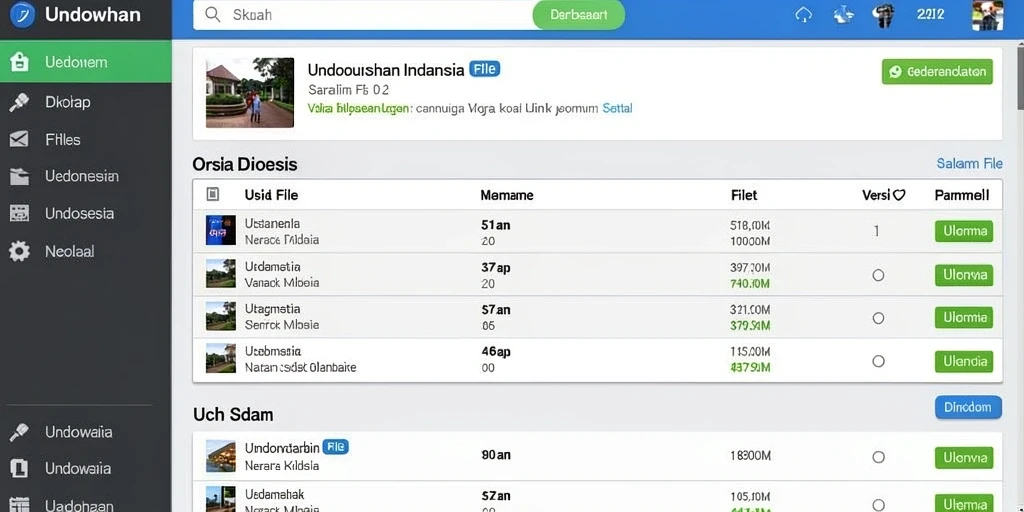The width and height of the screenshot is (1024, 512).
Task: Open Ftiles envelope icon in sidebar
Action: point(19,139)
